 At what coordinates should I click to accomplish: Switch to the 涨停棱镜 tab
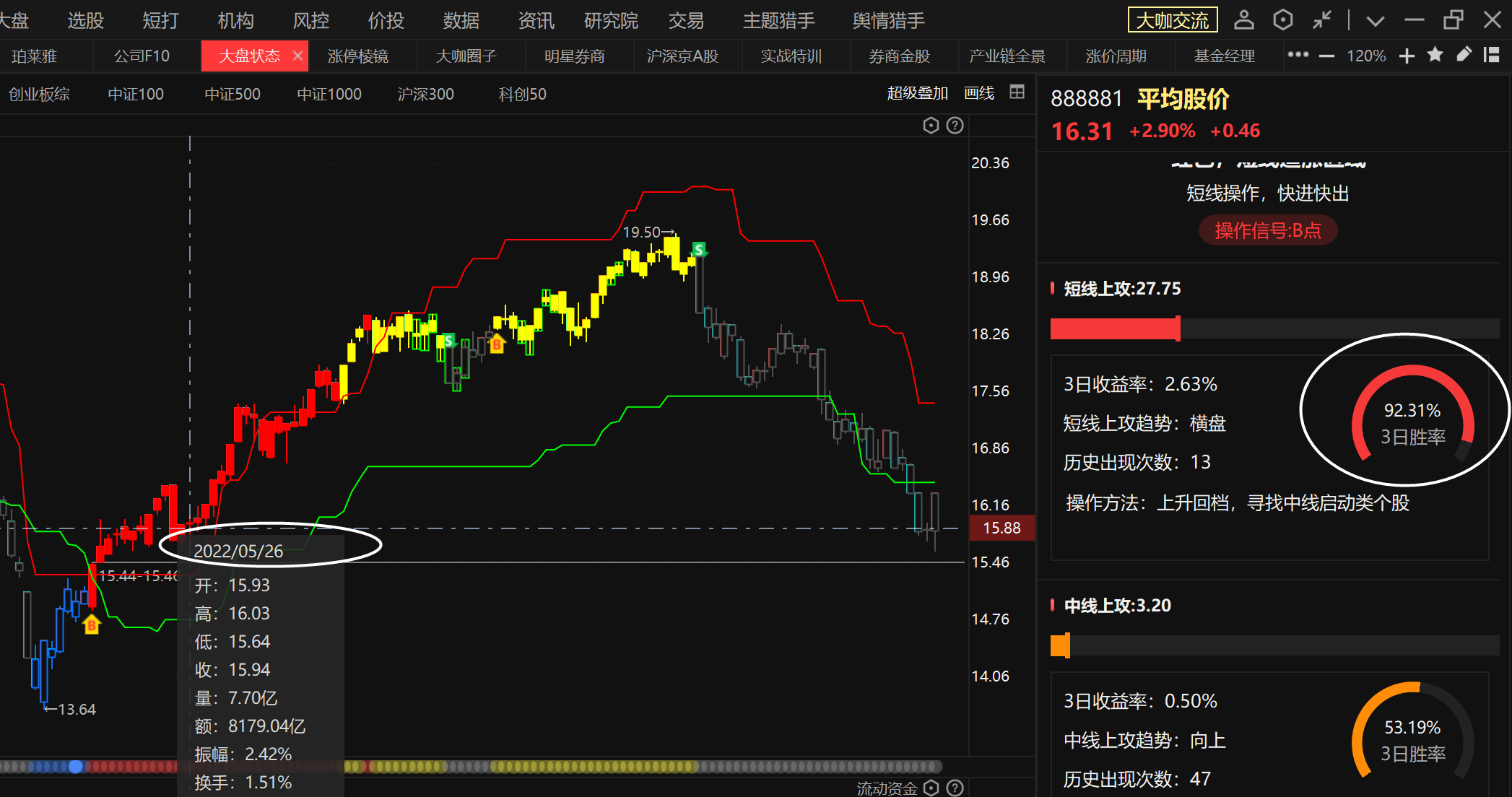tap(357, 56)
